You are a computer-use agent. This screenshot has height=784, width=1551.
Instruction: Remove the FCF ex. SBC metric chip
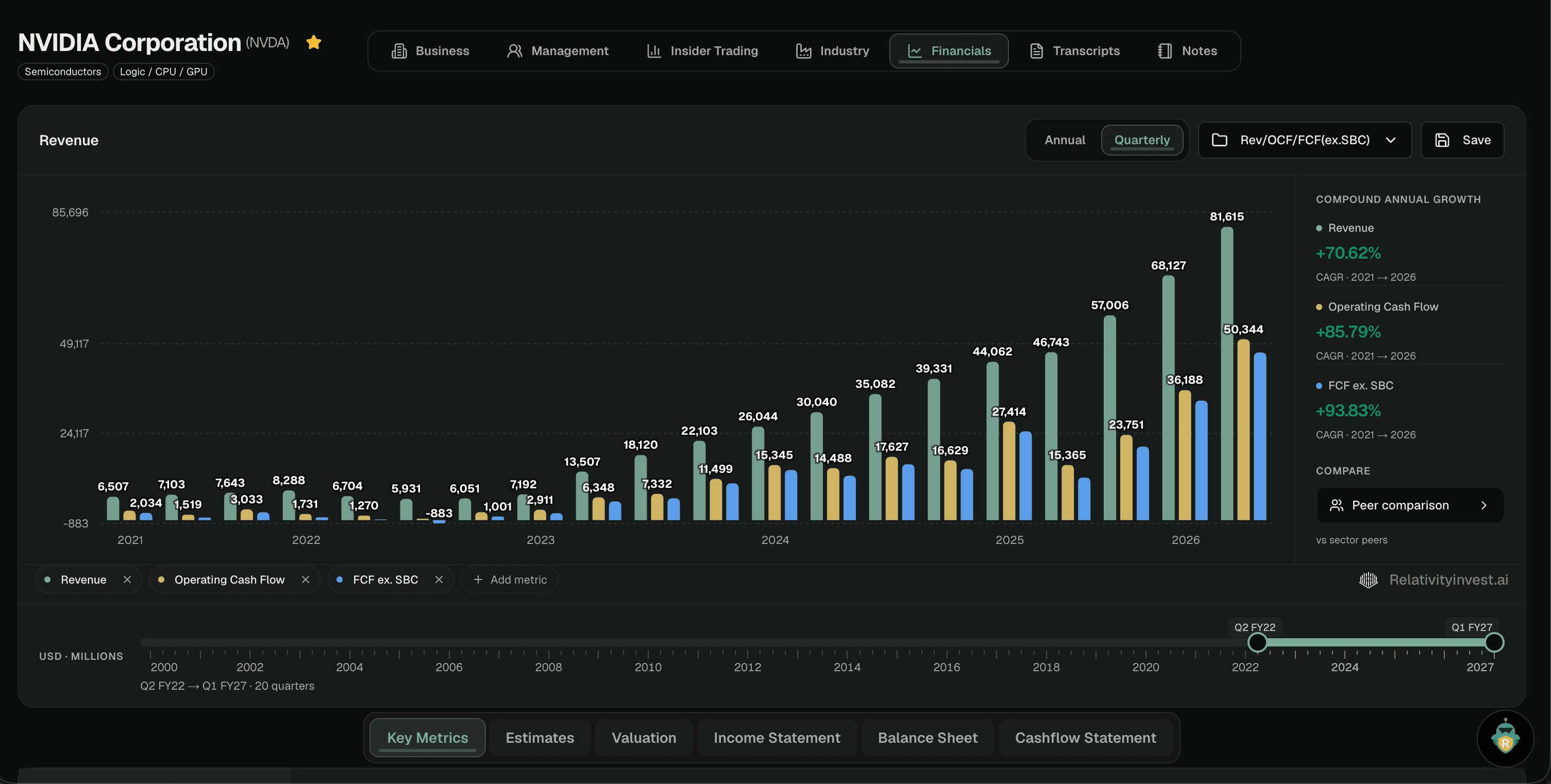(x=439, y=580)
